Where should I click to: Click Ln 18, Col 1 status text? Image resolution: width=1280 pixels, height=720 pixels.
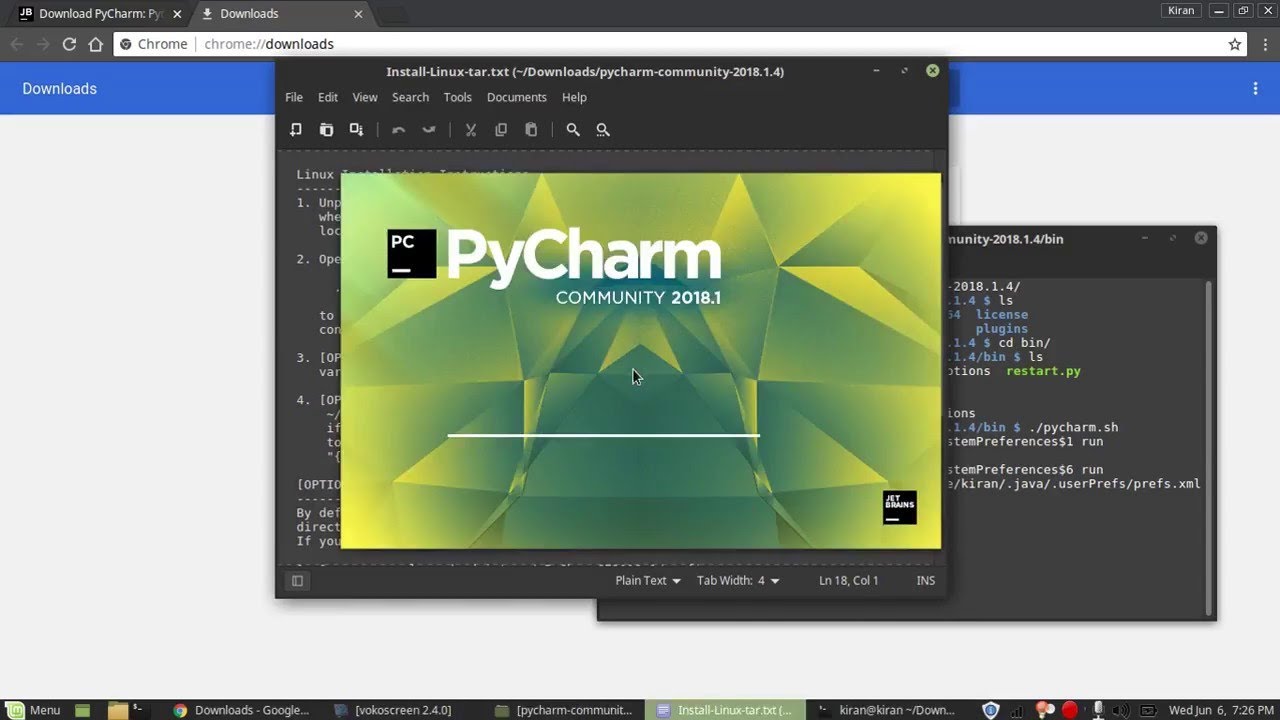pos(849,581)
